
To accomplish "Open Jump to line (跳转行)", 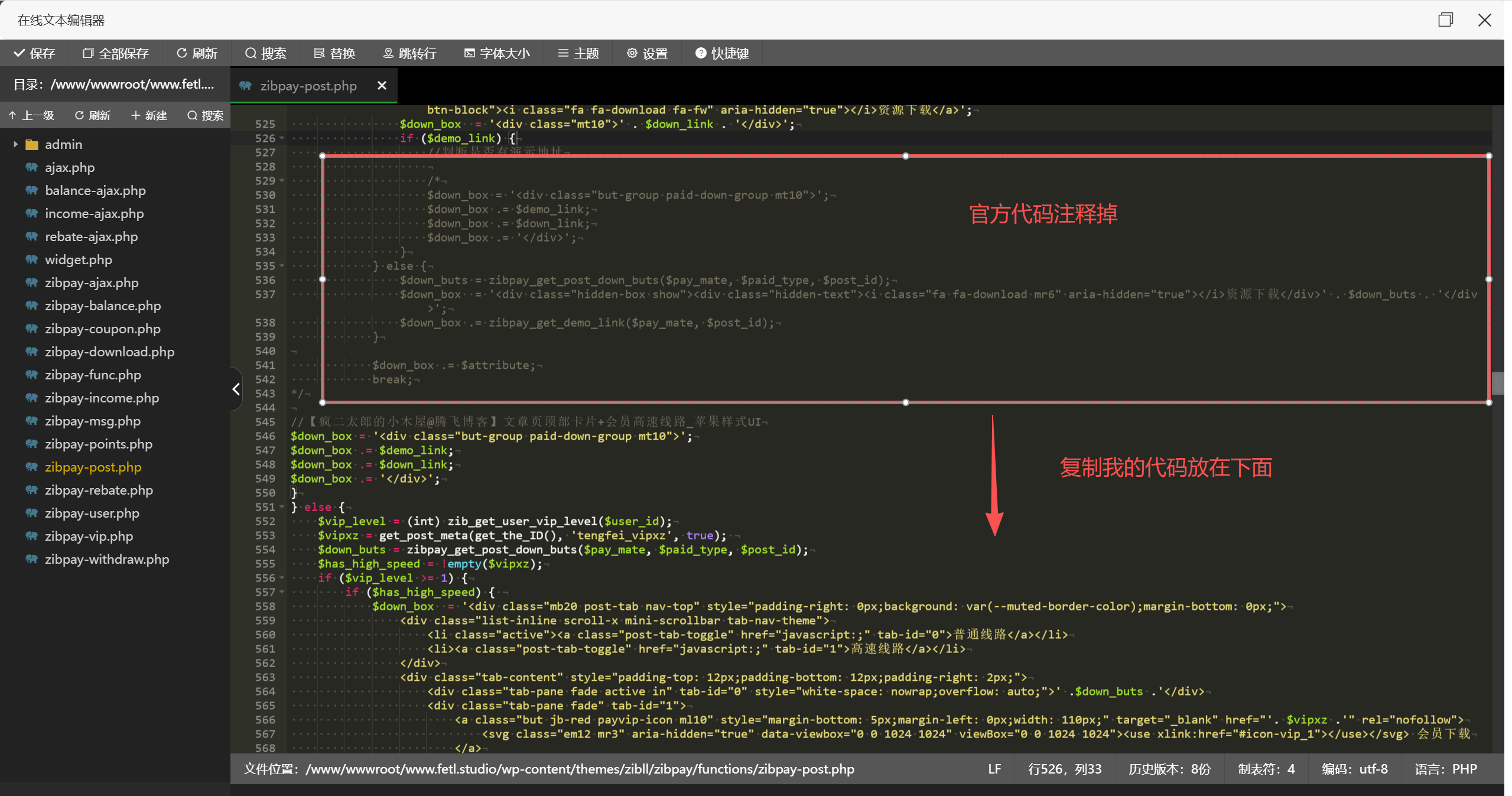I will [x=409, y=53].
